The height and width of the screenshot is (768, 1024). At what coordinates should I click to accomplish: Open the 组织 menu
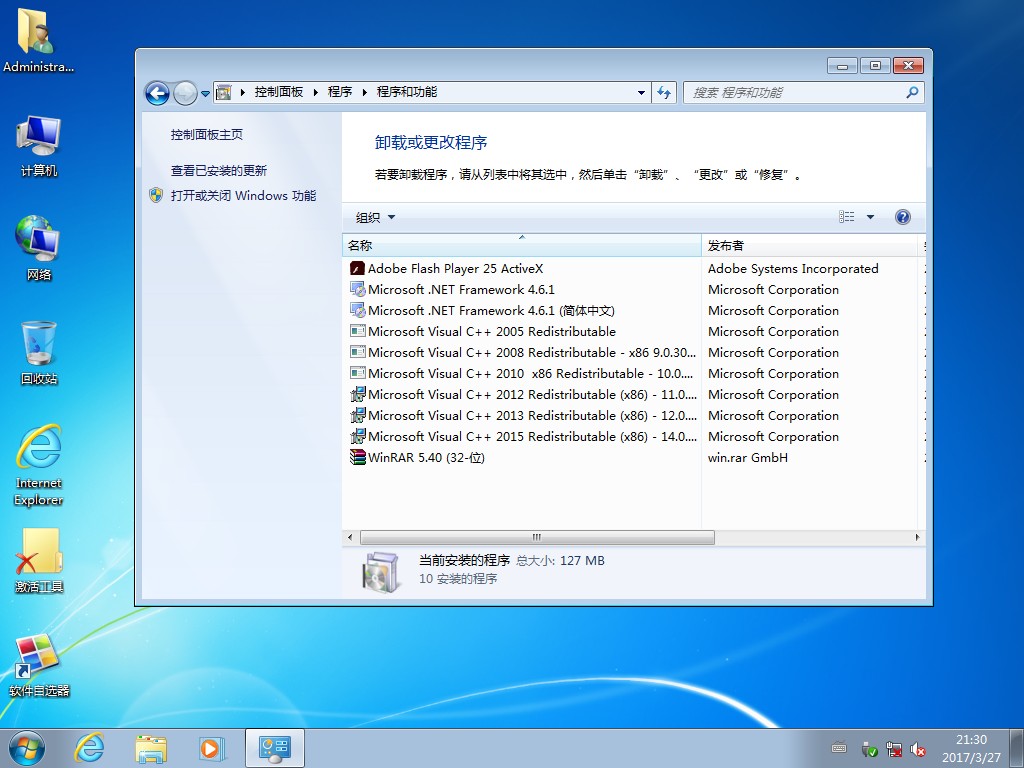click(376, 217)
